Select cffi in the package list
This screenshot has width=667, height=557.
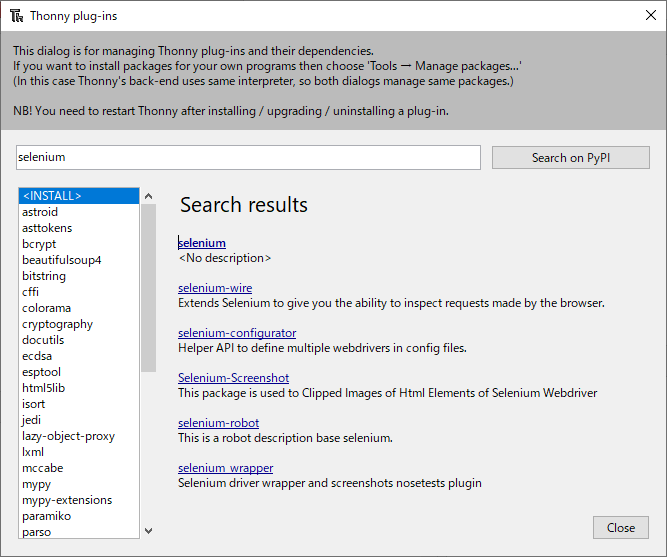tap(79, 292)
